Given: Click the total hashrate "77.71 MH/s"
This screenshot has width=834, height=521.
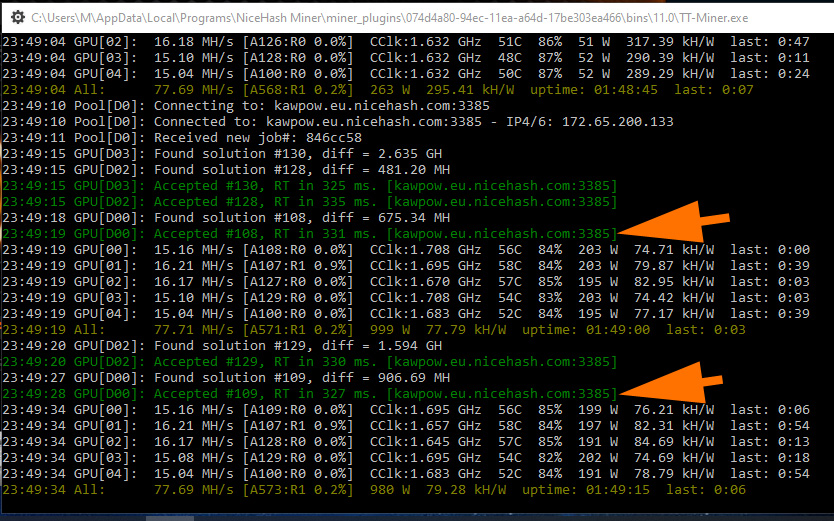Looking at the screenshot, I should (194, 329).
